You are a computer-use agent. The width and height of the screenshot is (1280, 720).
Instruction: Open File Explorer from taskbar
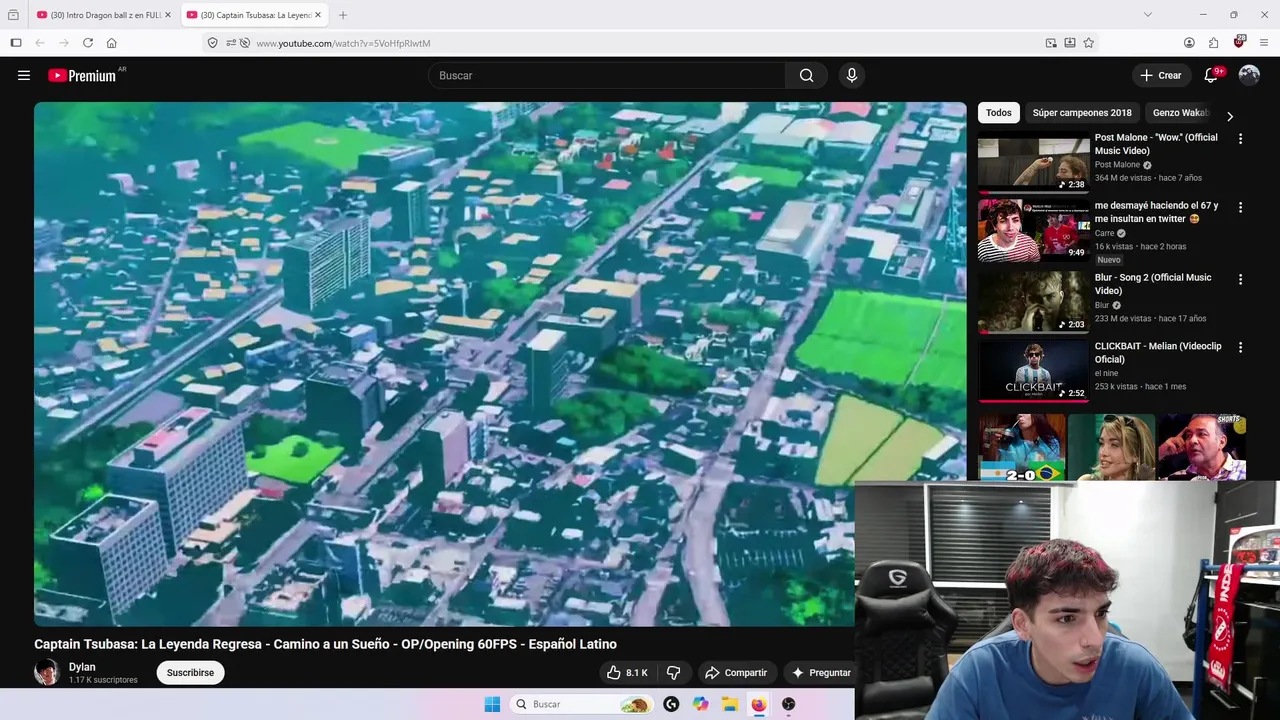[x=730, y=704]
